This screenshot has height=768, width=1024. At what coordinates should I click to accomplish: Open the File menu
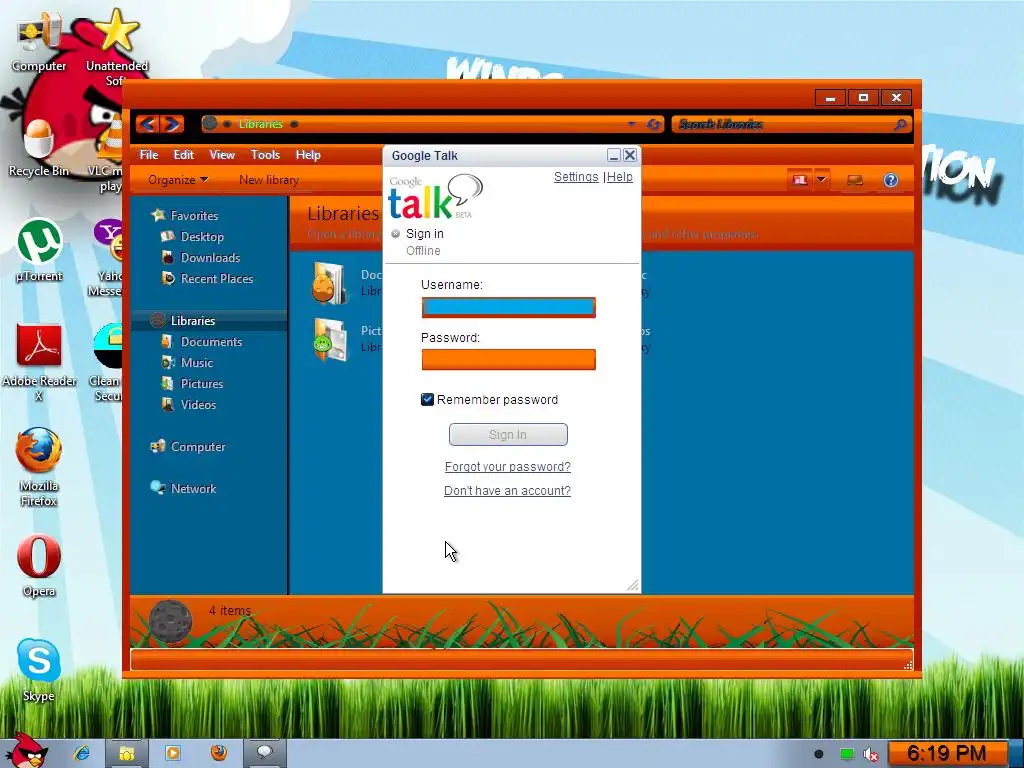point(149,155)
